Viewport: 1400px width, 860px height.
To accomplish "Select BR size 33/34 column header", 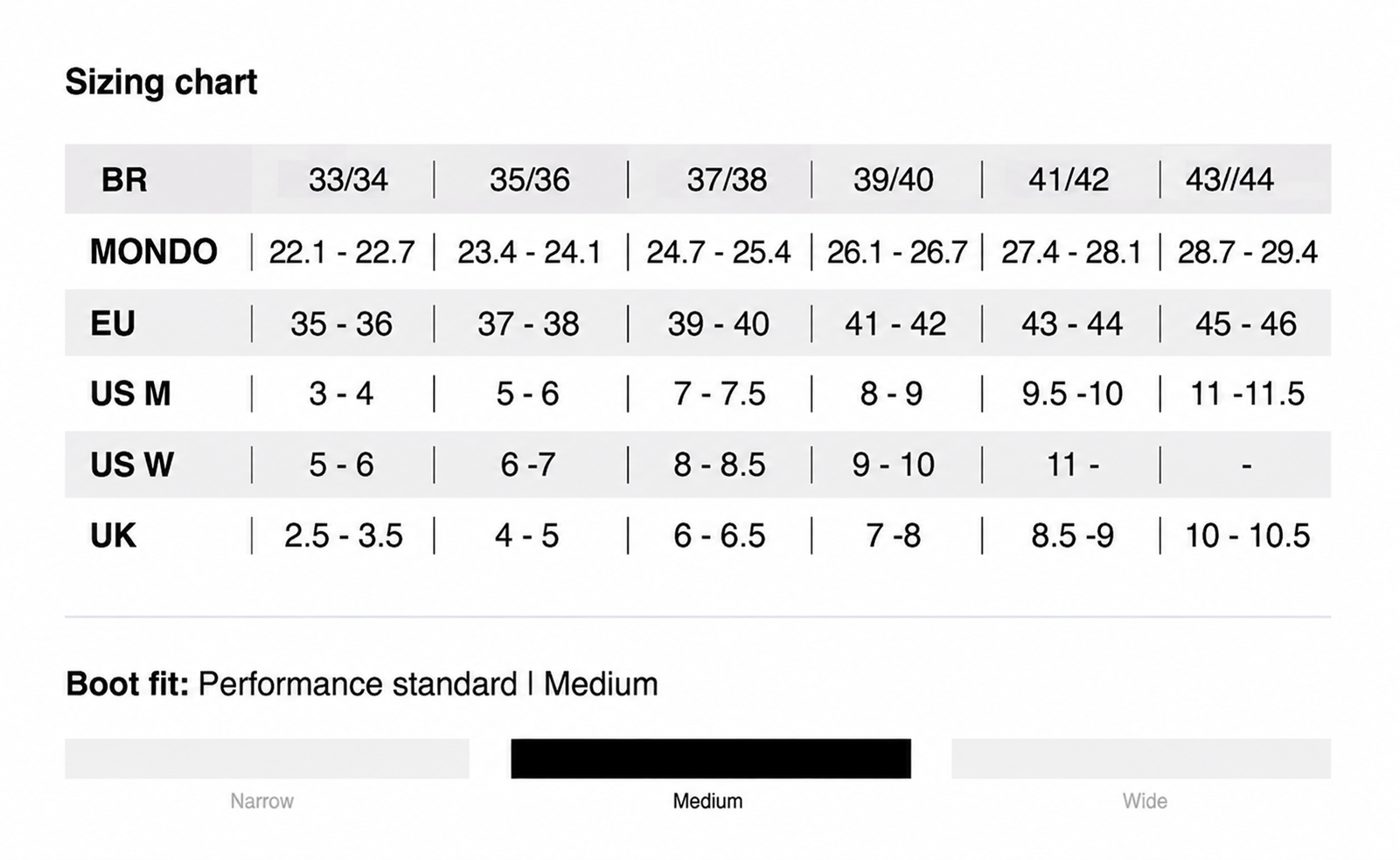I will pos(348,180).
